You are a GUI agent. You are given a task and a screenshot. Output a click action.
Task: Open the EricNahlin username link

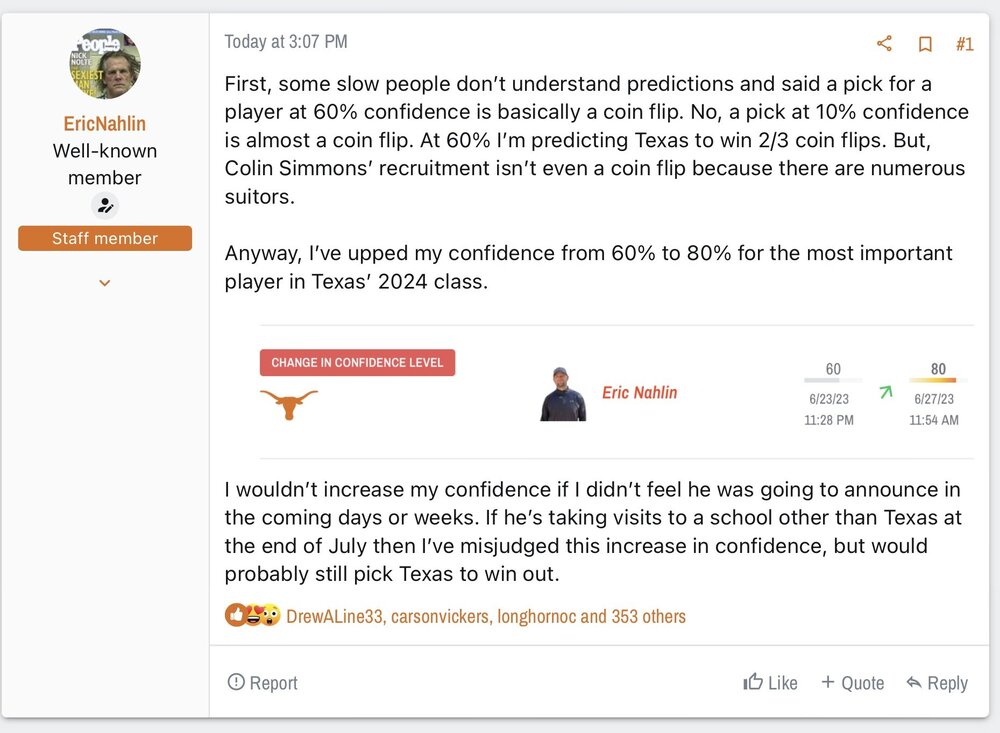click(105, 123)
